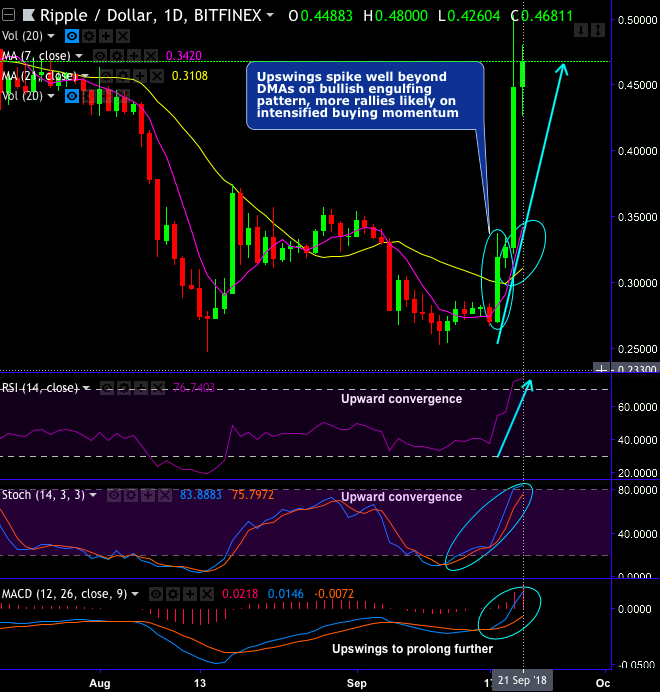Toggle visibility eye for RSI (14, close)
The width and height of the screenshot is (660, 692).
pos(106,388)
